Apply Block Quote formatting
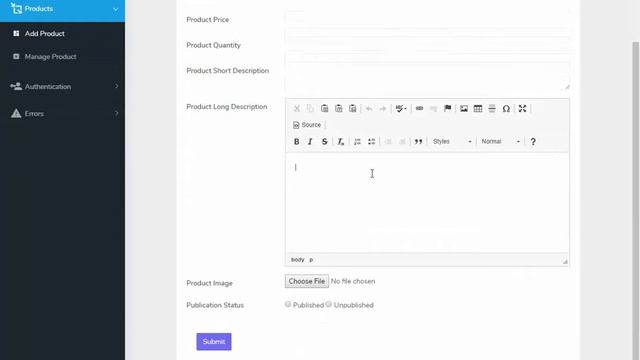This screenshot has width=640, height=360. click(x=418, y=142)
